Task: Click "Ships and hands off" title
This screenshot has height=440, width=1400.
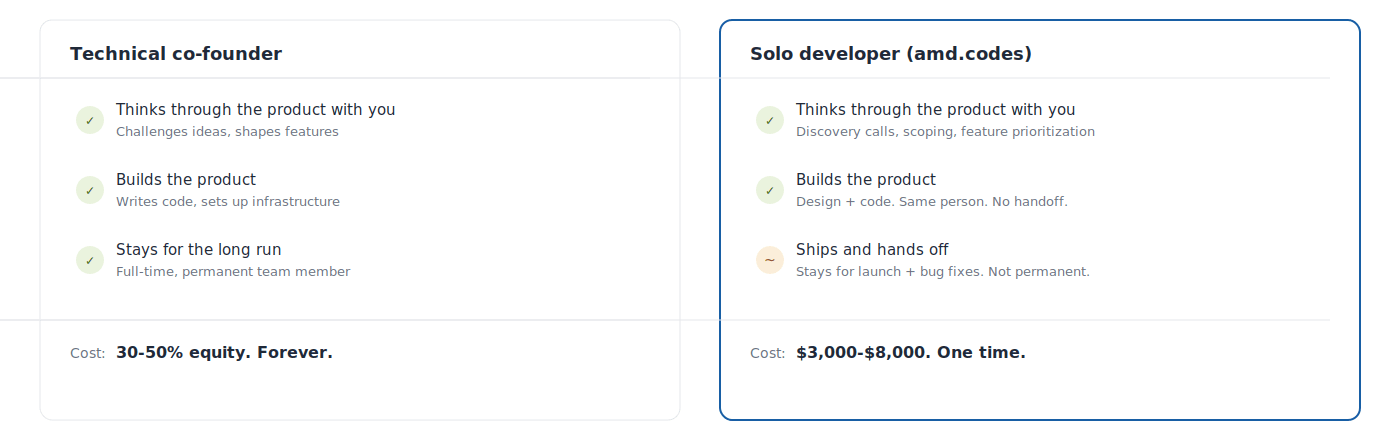Action: click(x=872, y=250)
